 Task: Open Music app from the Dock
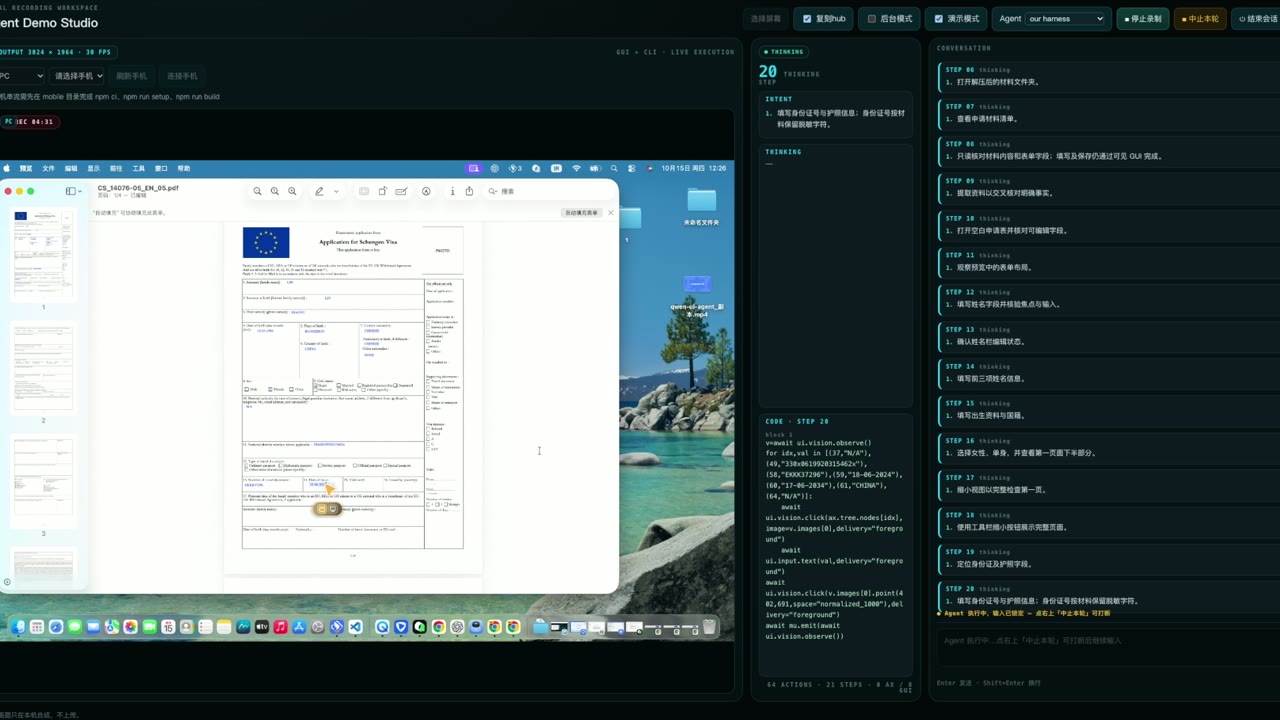(x=281, y=627)
